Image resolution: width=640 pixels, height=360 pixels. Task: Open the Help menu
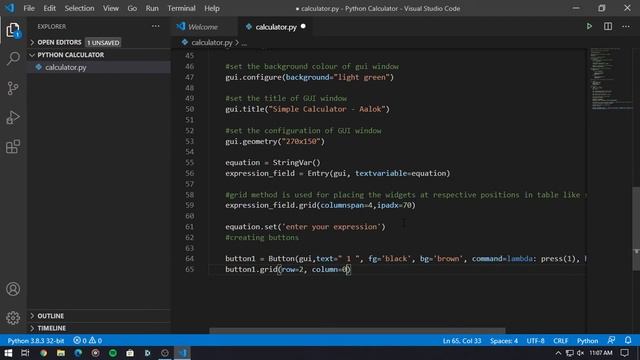(212, 8)
